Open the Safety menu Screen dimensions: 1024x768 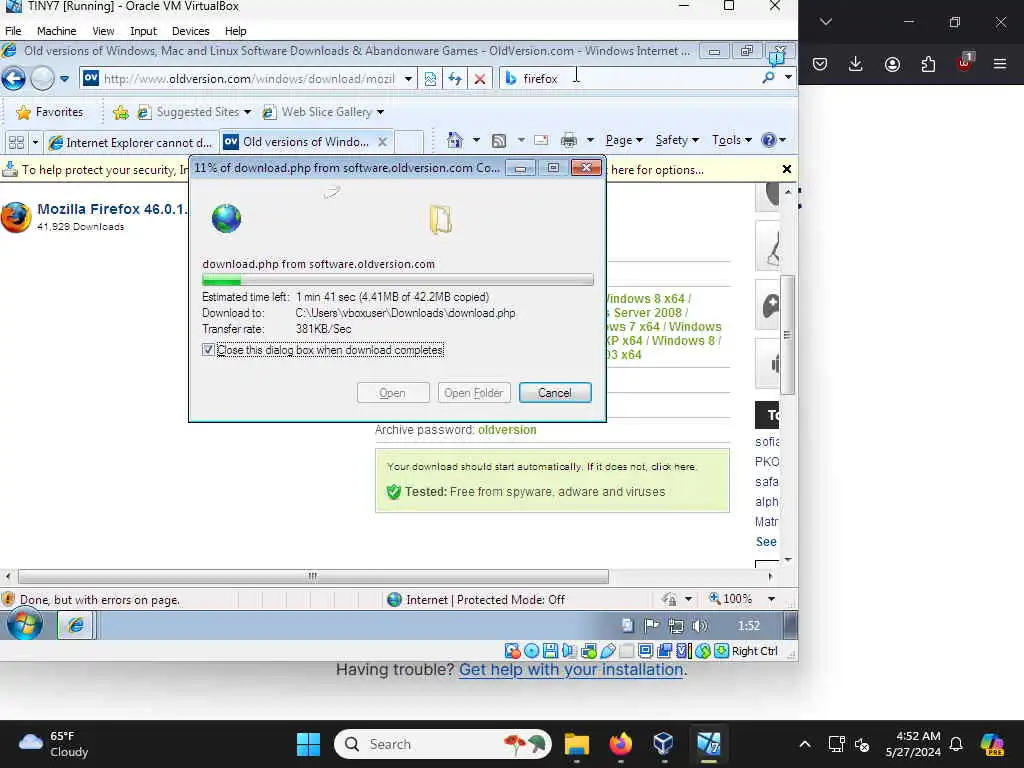coord(677,140)
